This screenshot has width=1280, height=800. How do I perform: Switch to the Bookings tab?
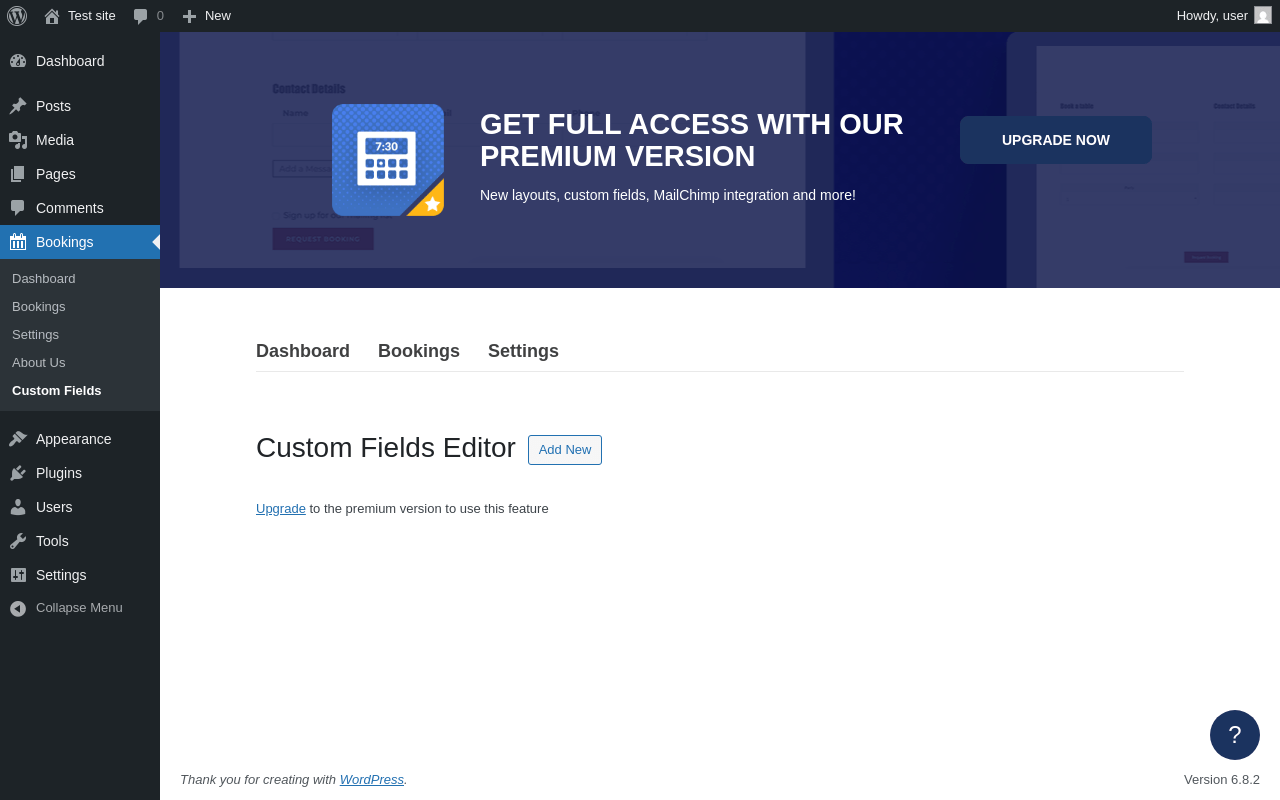[x=419, y=351]
